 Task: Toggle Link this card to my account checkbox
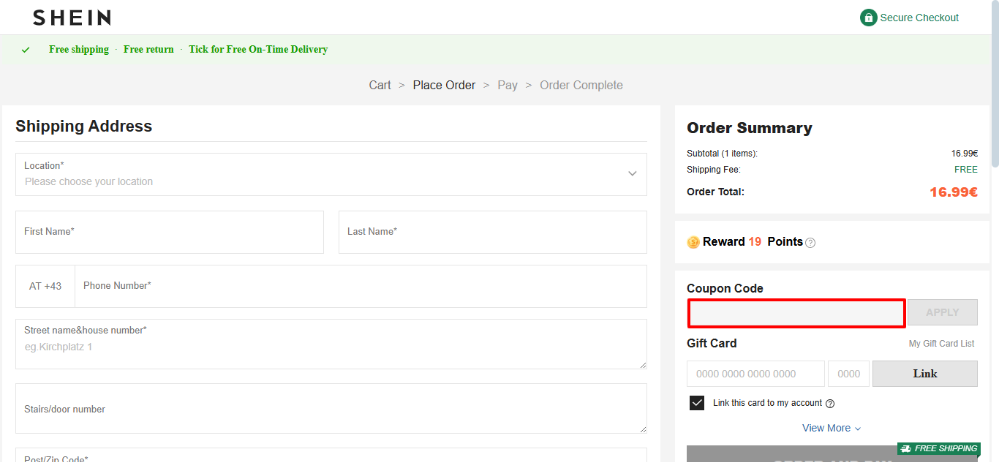coord(697,403)
